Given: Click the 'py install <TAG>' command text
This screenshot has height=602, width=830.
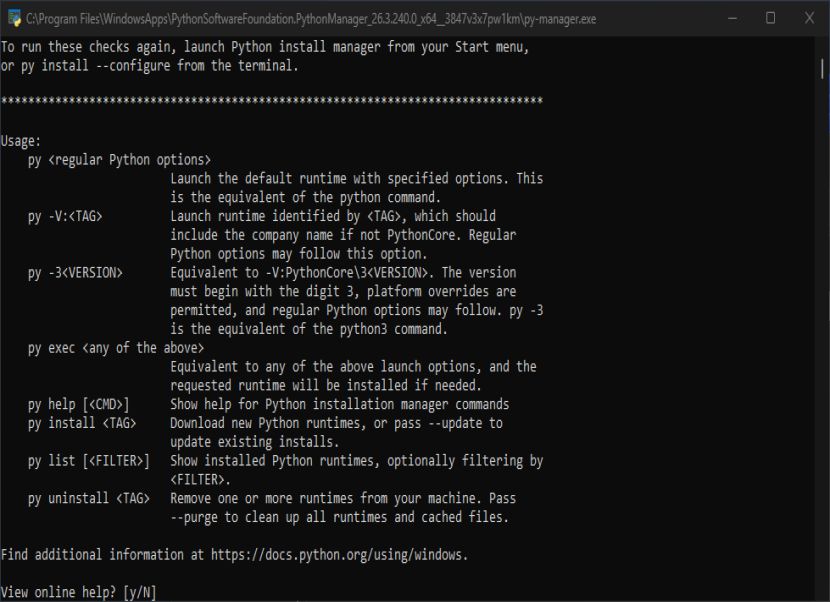Looking at the screenshot, I should (x=82, y=423).
